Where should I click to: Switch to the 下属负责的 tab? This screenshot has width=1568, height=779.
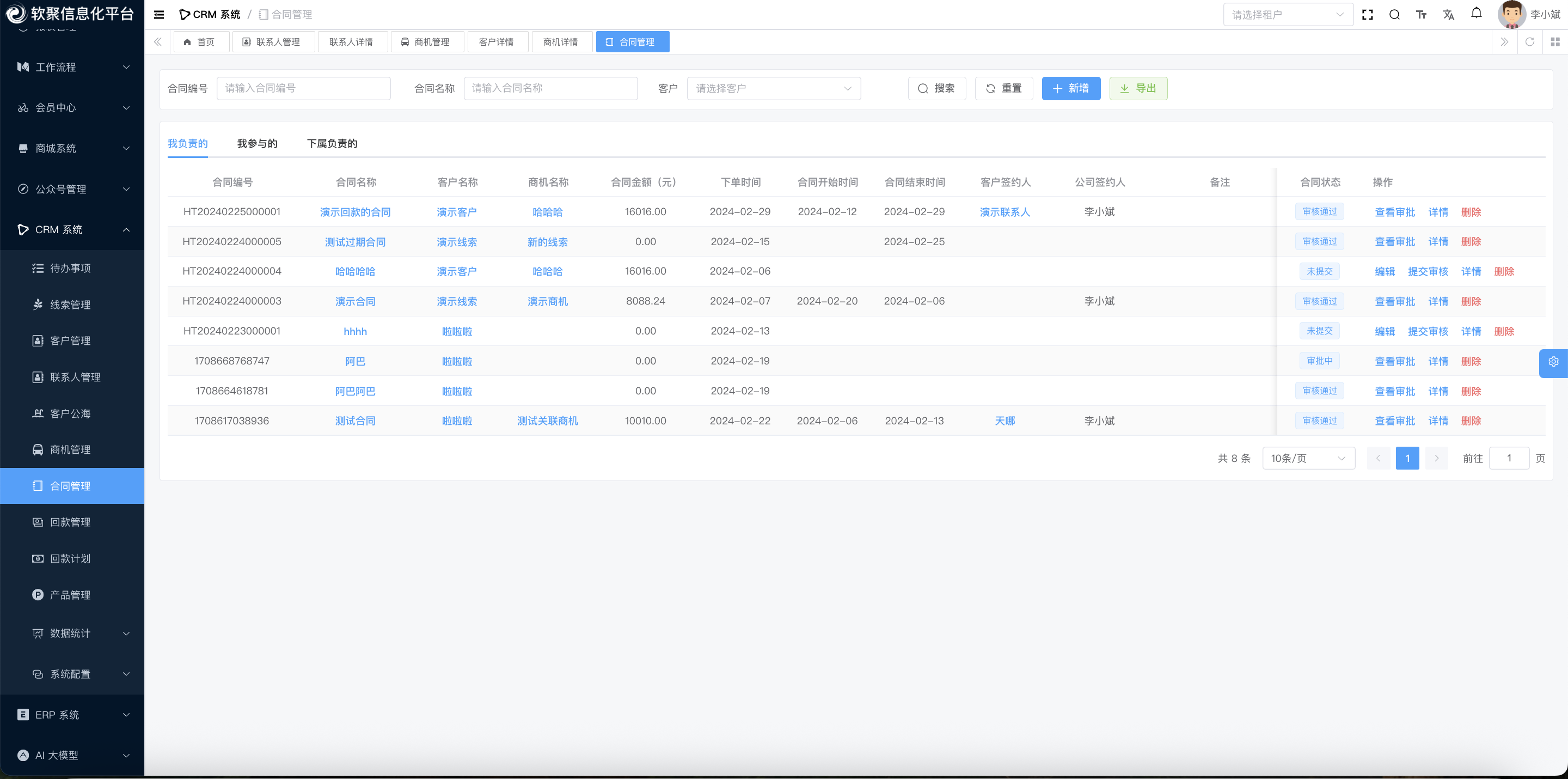(332, 144)
